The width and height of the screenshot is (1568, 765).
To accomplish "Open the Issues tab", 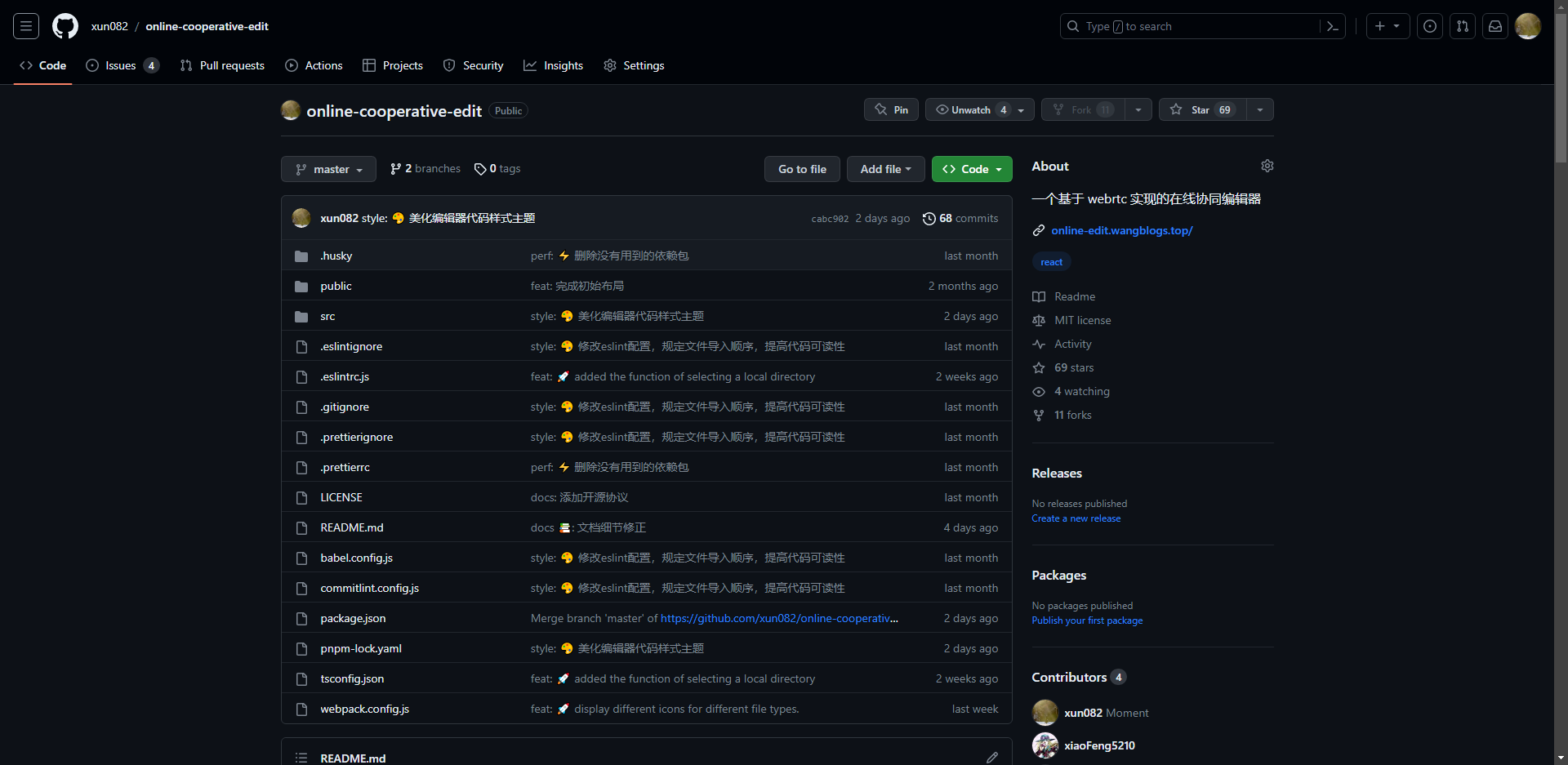I will (122, 65).
